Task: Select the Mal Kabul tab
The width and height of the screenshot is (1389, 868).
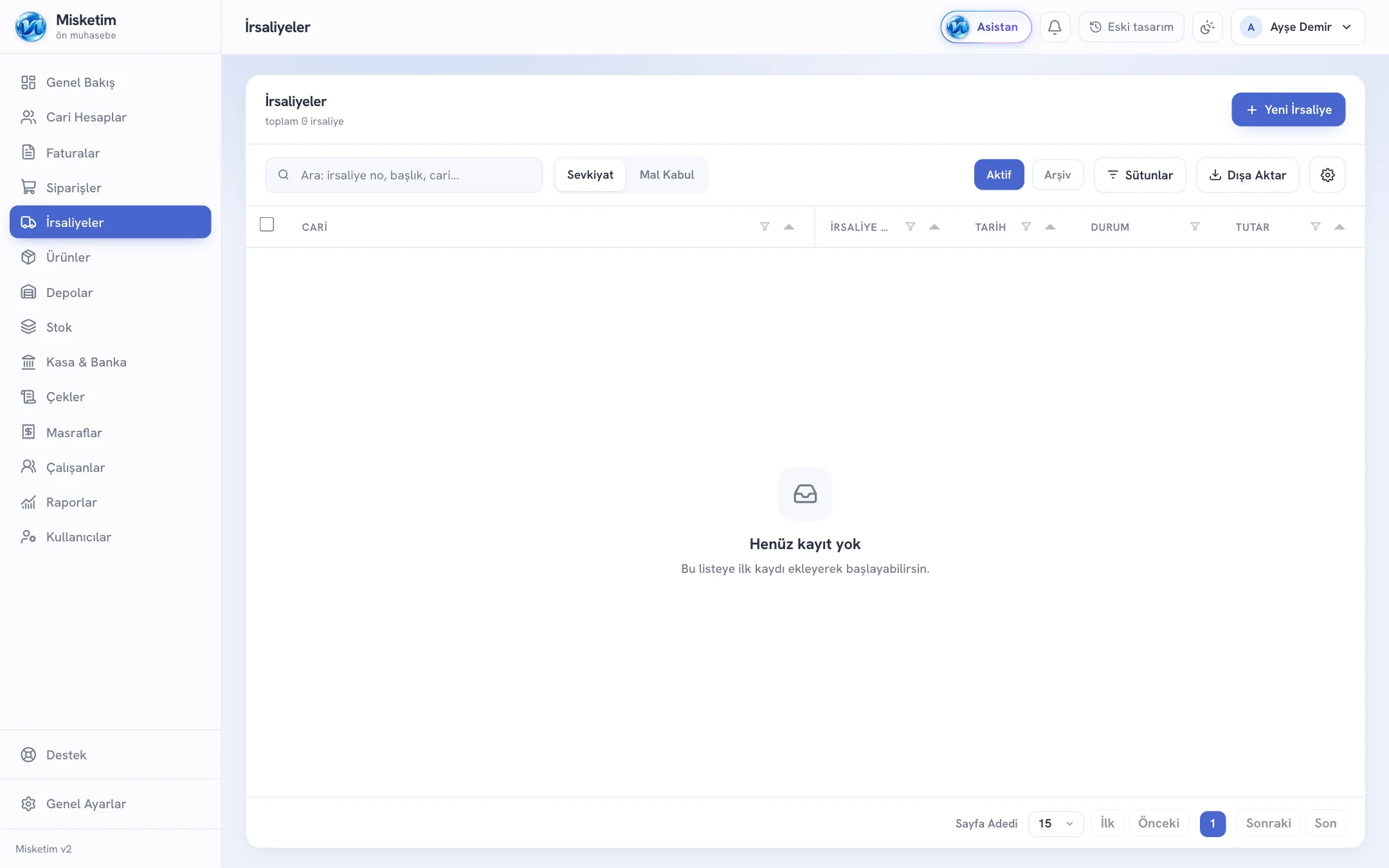Action: [x=666, y=175]
